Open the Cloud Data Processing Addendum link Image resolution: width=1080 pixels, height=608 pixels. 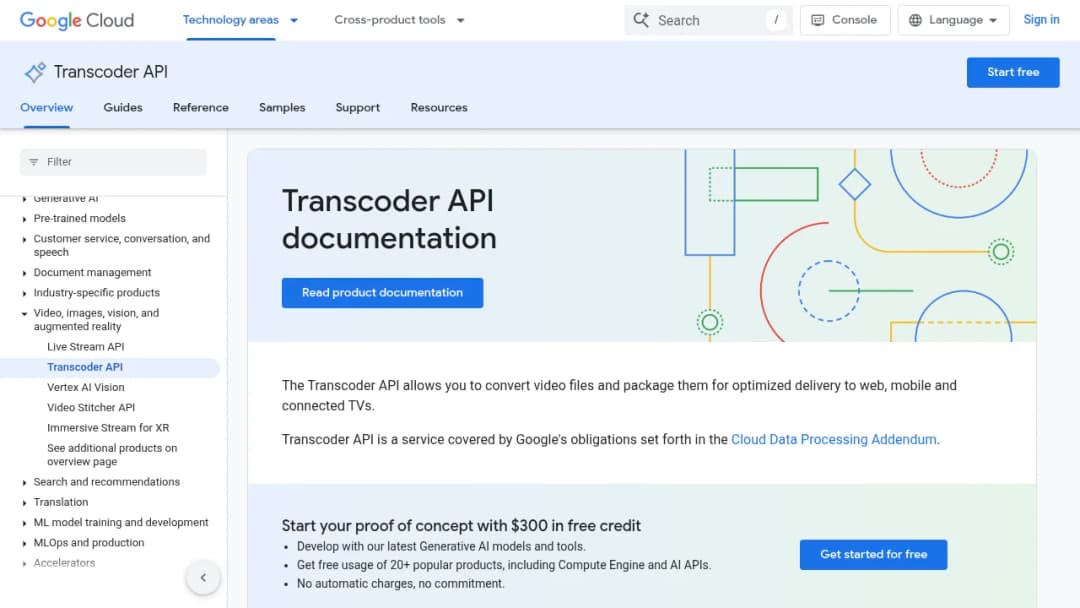[833, 439]
